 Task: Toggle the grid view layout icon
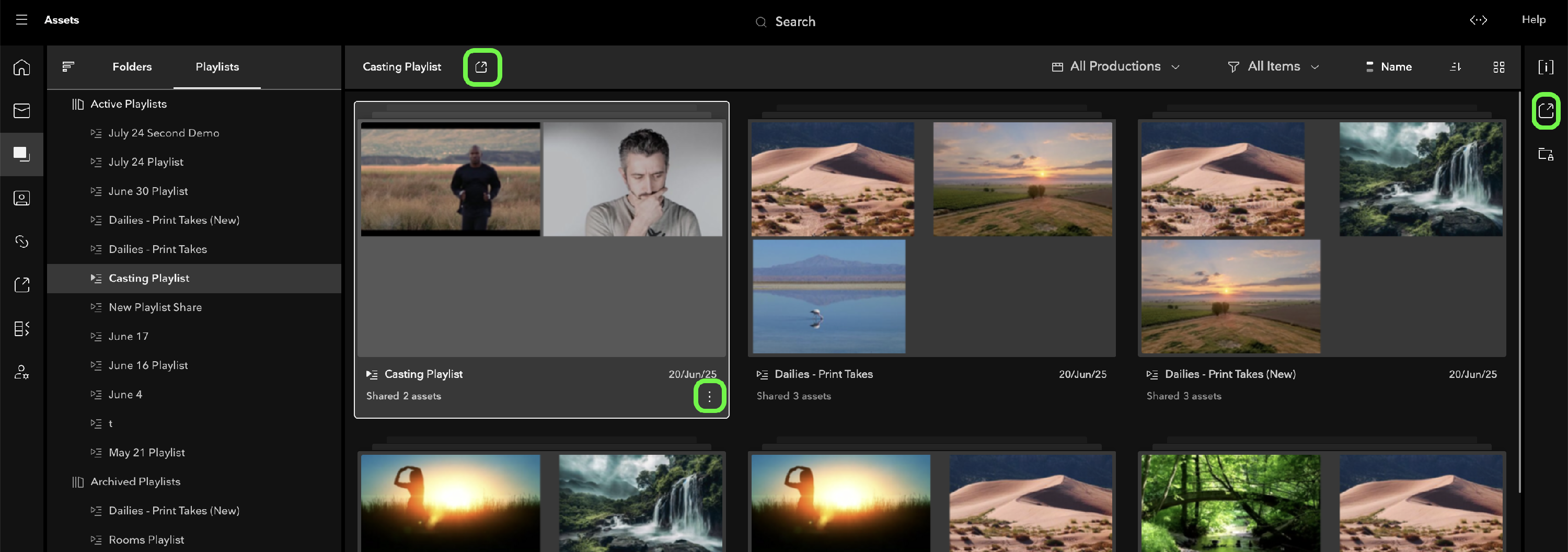pos(1498,67)
